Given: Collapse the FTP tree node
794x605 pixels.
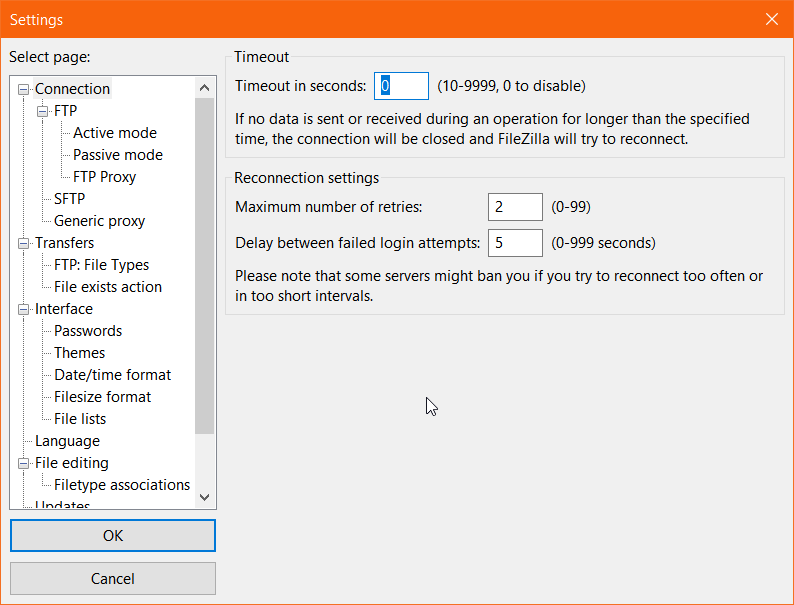Looking at the screenshot, I should coord(43,111).
